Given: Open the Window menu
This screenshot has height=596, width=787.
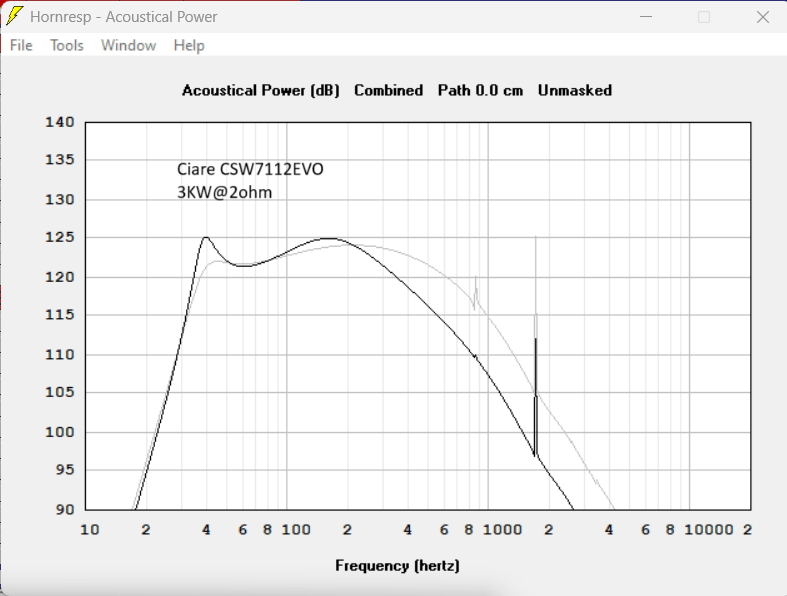Looking at the screenshot, I should [128, 46].
